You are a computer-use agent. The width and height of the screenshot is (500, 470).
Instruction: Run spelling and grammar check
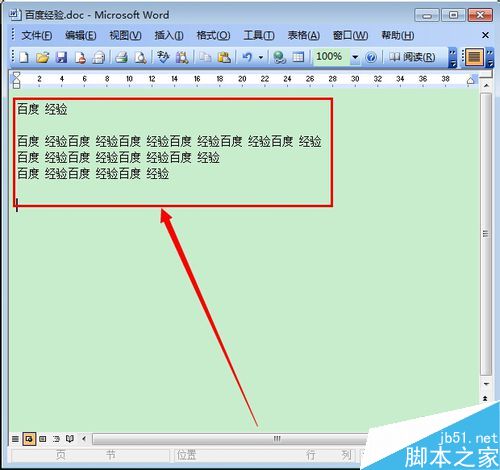pos(163,57)
